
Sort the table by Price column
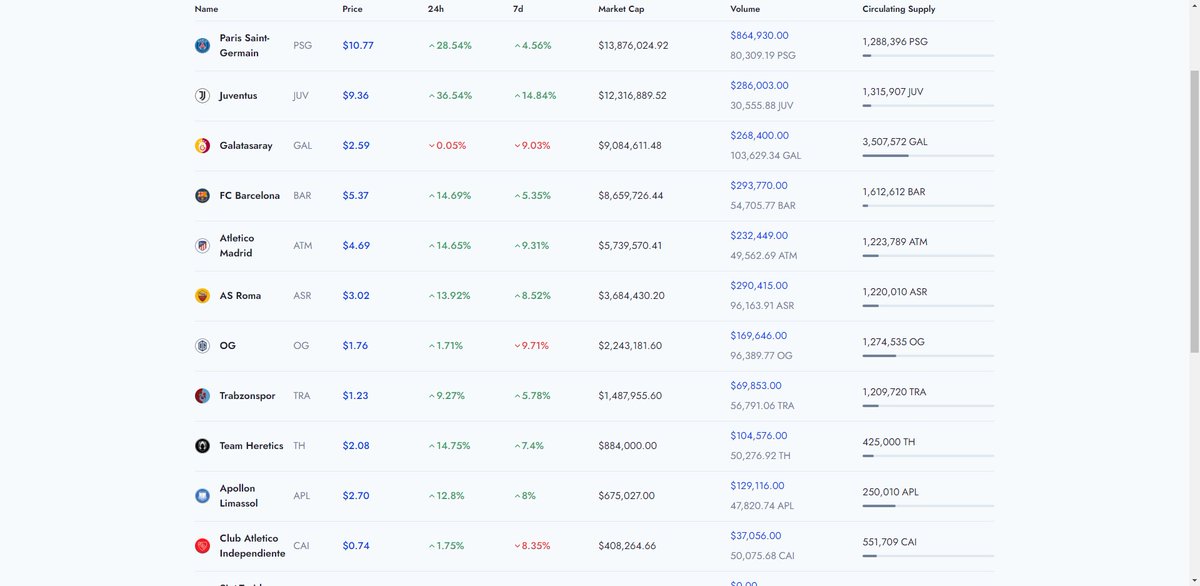pyautogui.click(x=352, y=9)
